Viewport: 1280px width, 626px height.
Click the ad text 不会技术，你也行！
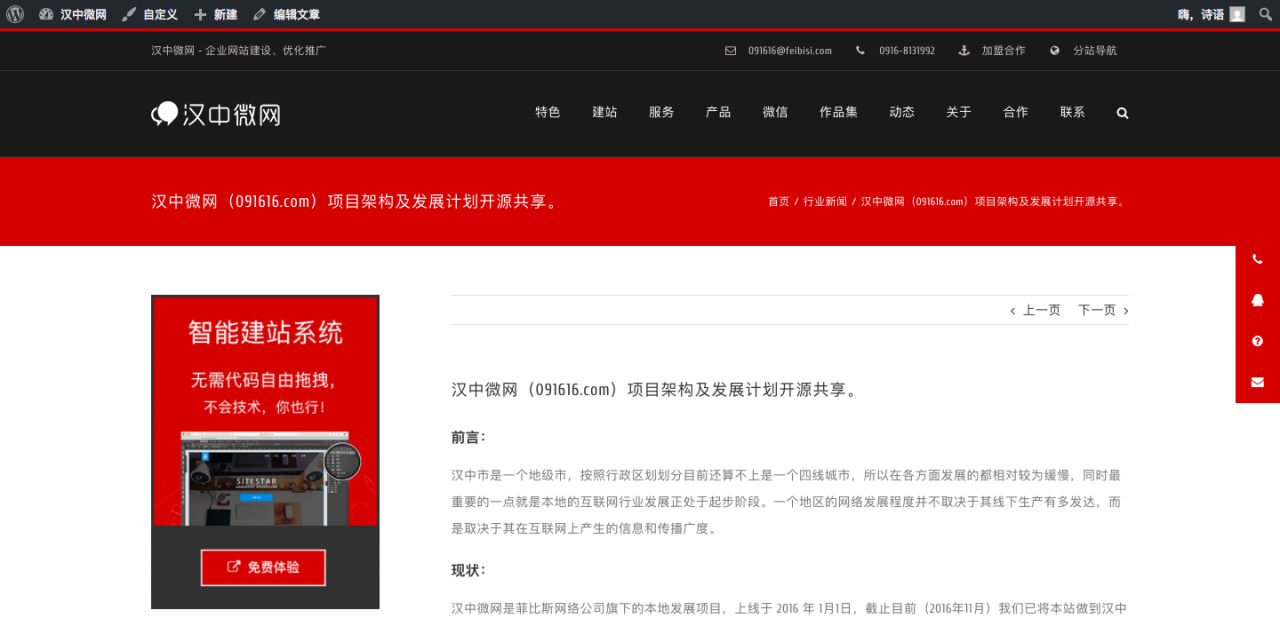264,408
